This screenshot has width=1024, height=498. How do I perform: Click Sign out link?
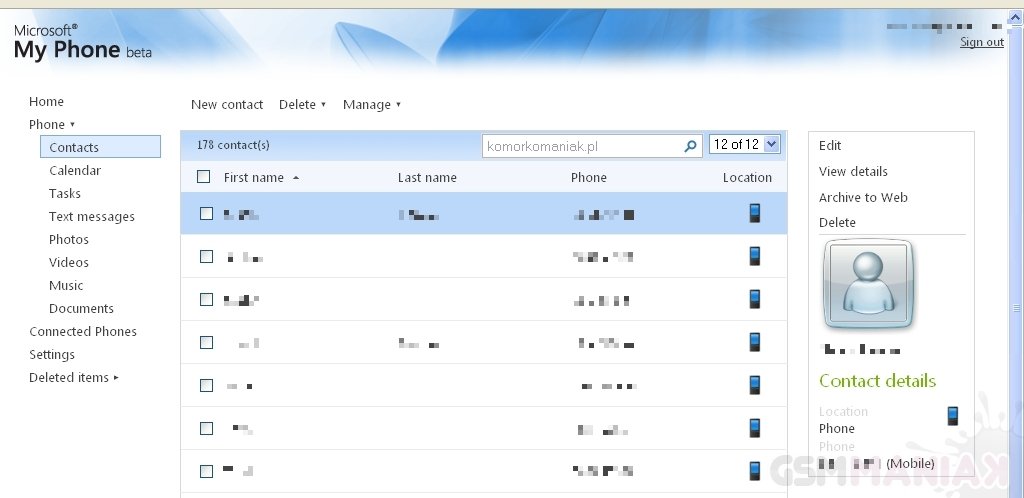coord(982,42)
